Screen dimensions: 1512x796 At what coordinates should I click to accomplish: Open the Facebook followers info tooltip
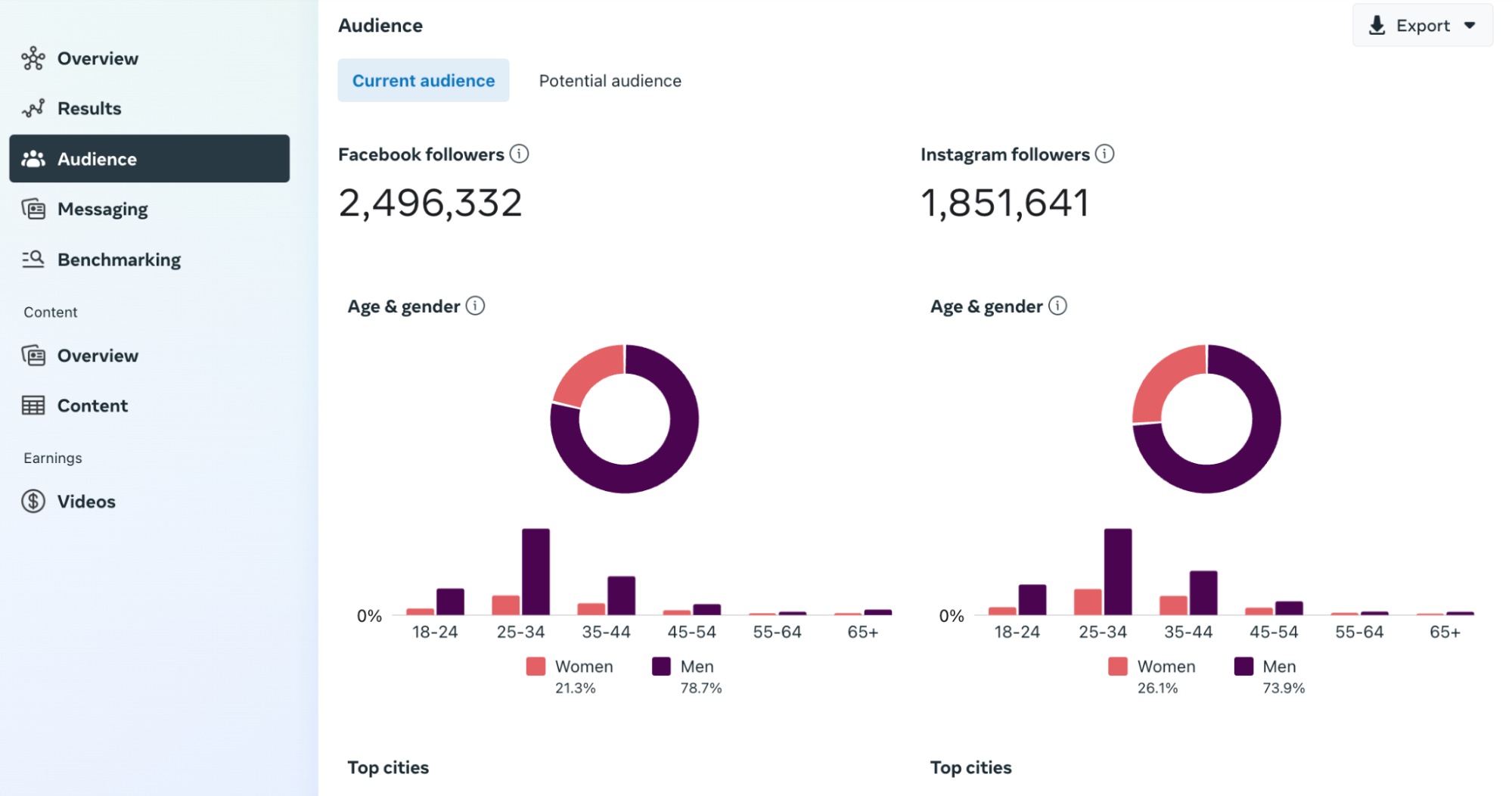[x=520, y=154]
